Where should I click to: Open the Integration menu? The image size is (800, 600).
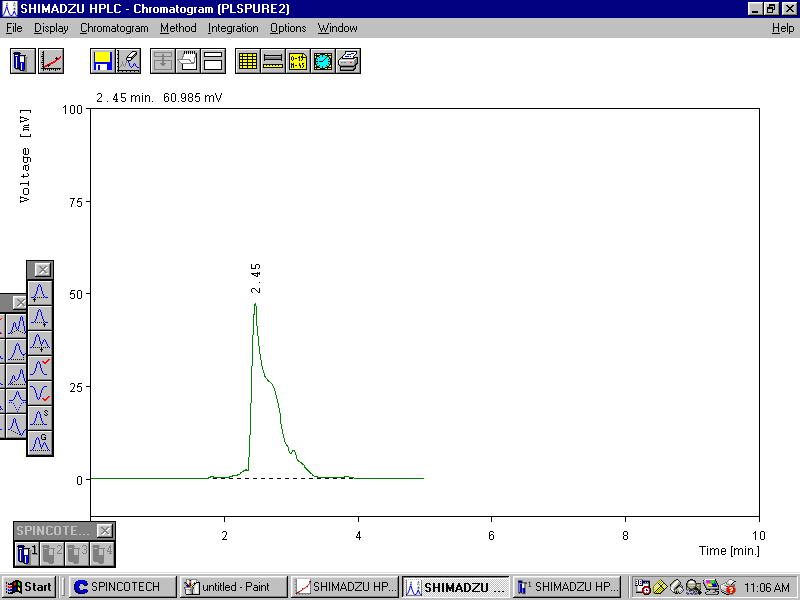[233, 28]
